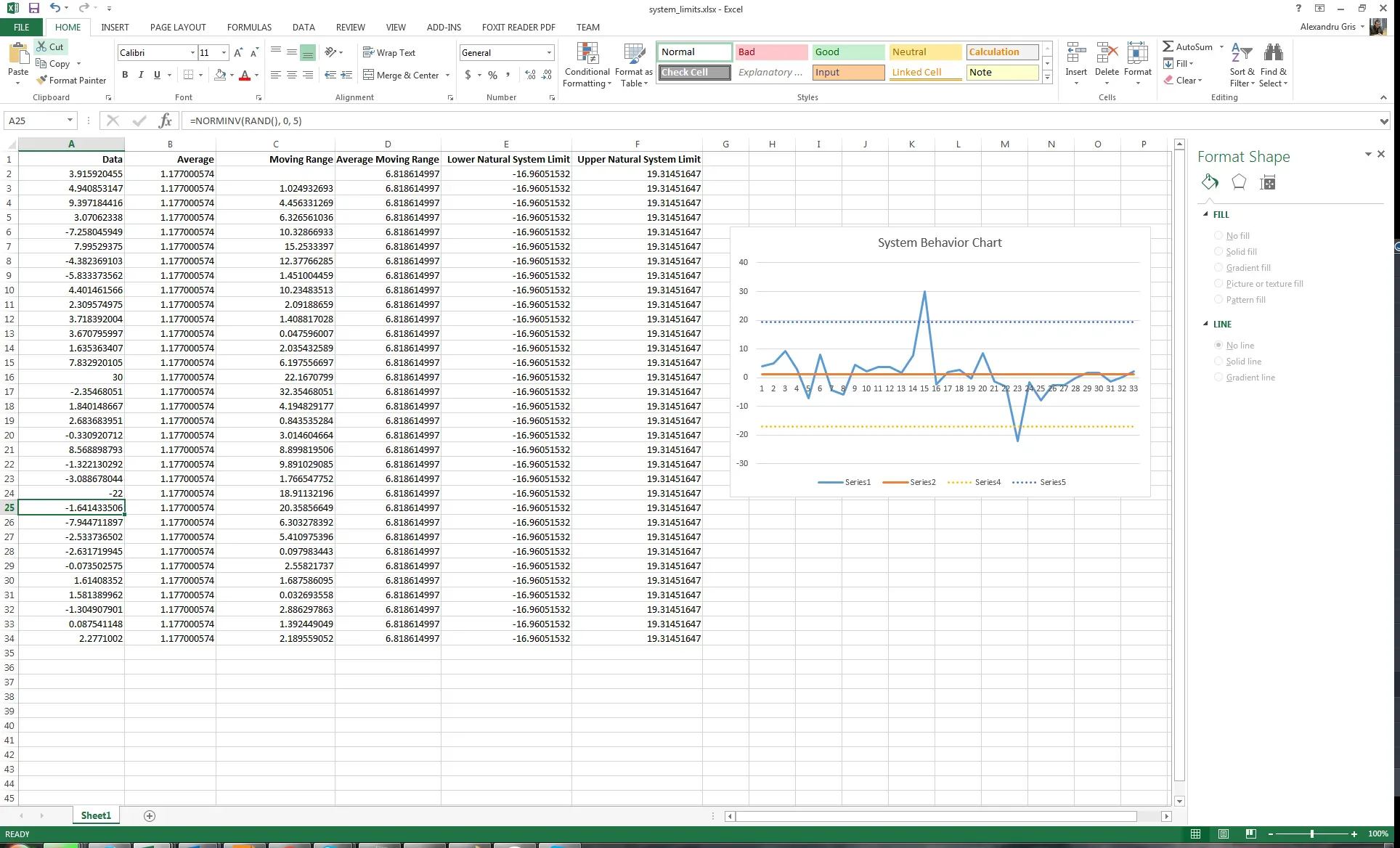Open the General number format dropdown
Image resolution: width=1400 pixels, height=848 pixels.
tap(548, 52)
